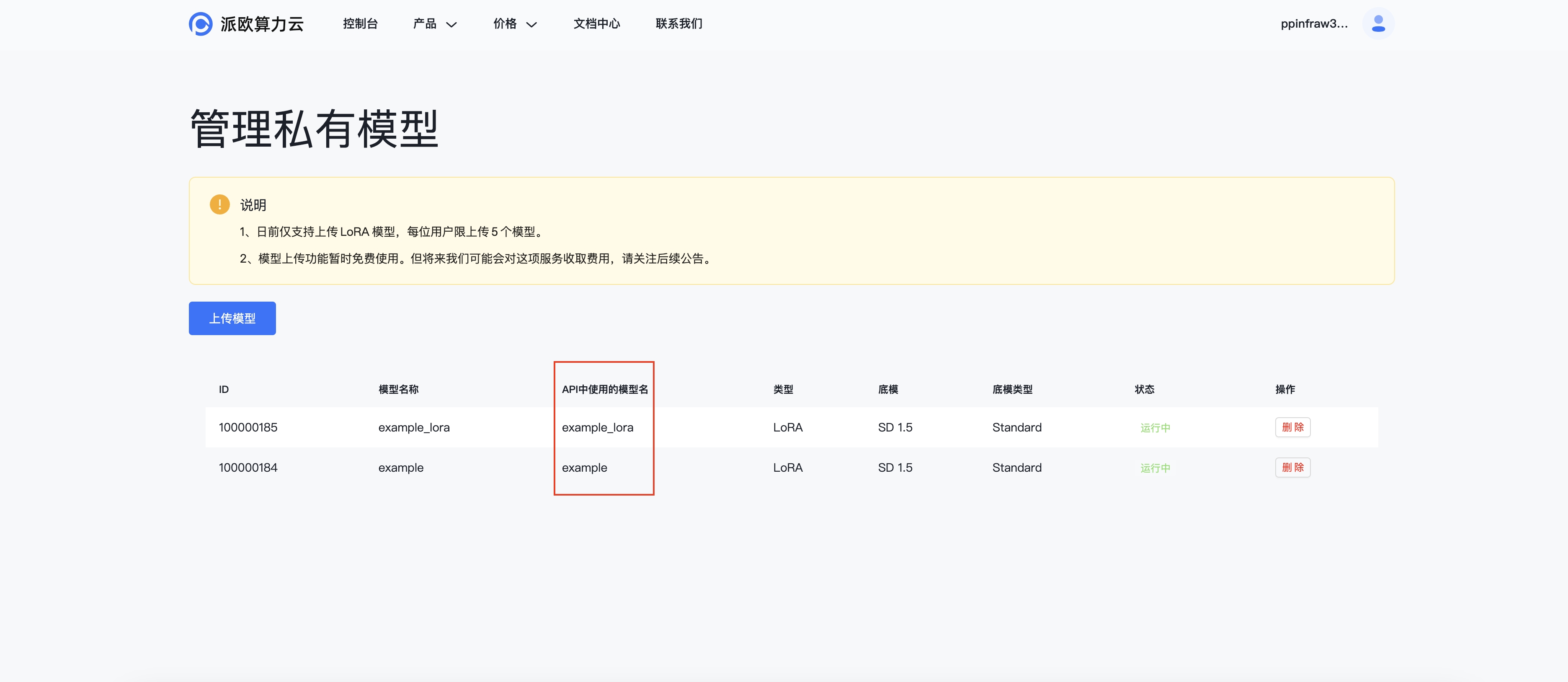
Task: Click the orange 说明 warning icon
Action: tap(220, 204)
